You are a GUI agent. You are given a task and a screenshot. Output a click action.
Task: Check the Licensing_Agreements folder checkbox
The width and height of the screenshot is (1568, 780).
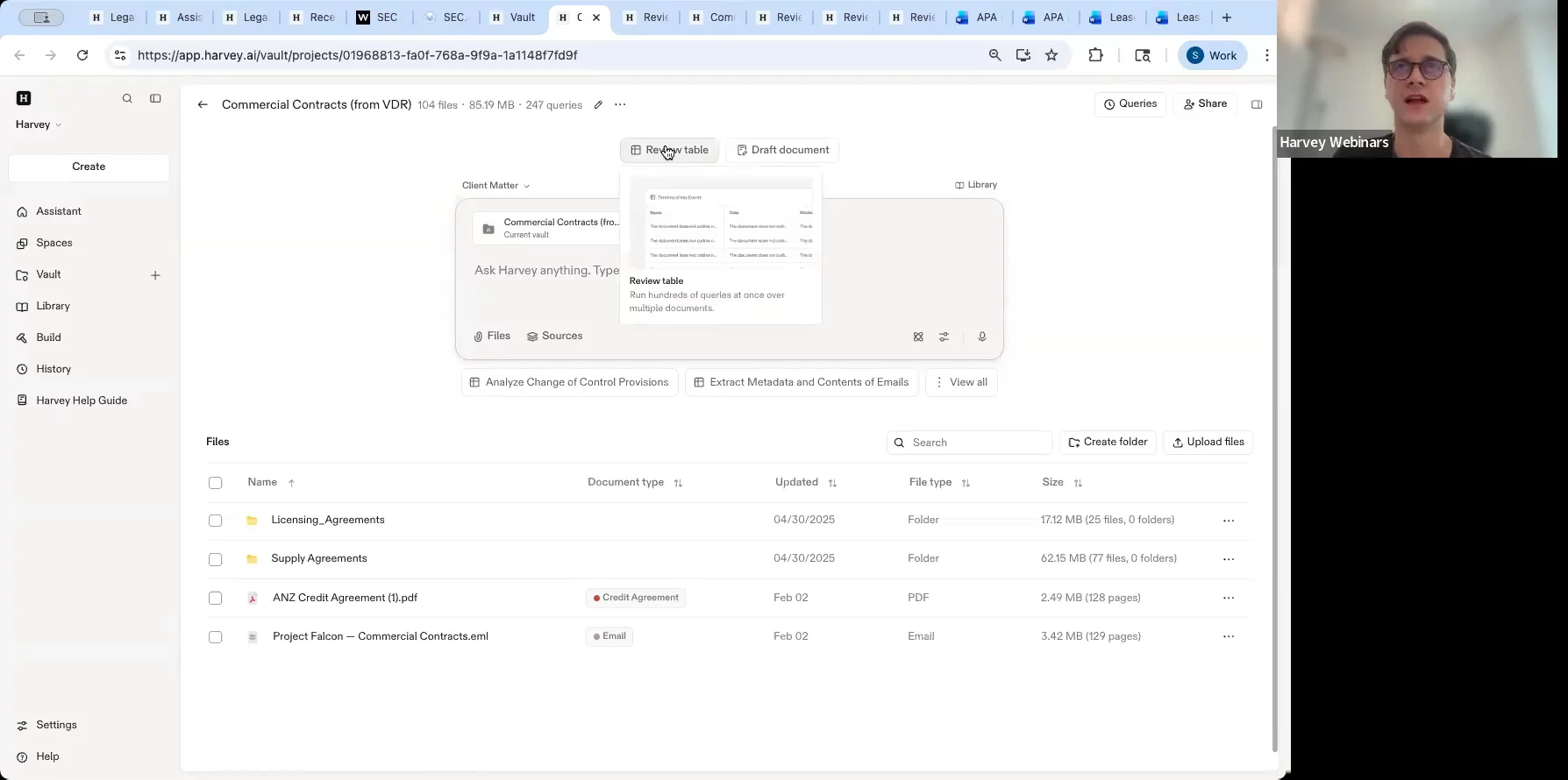click(x=216, y=521)
